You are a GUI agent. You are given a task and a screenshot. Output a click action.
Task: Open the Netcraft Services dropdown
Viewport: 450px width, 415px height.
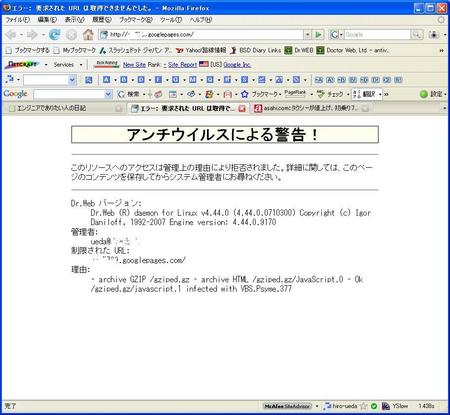coord(68,65)
